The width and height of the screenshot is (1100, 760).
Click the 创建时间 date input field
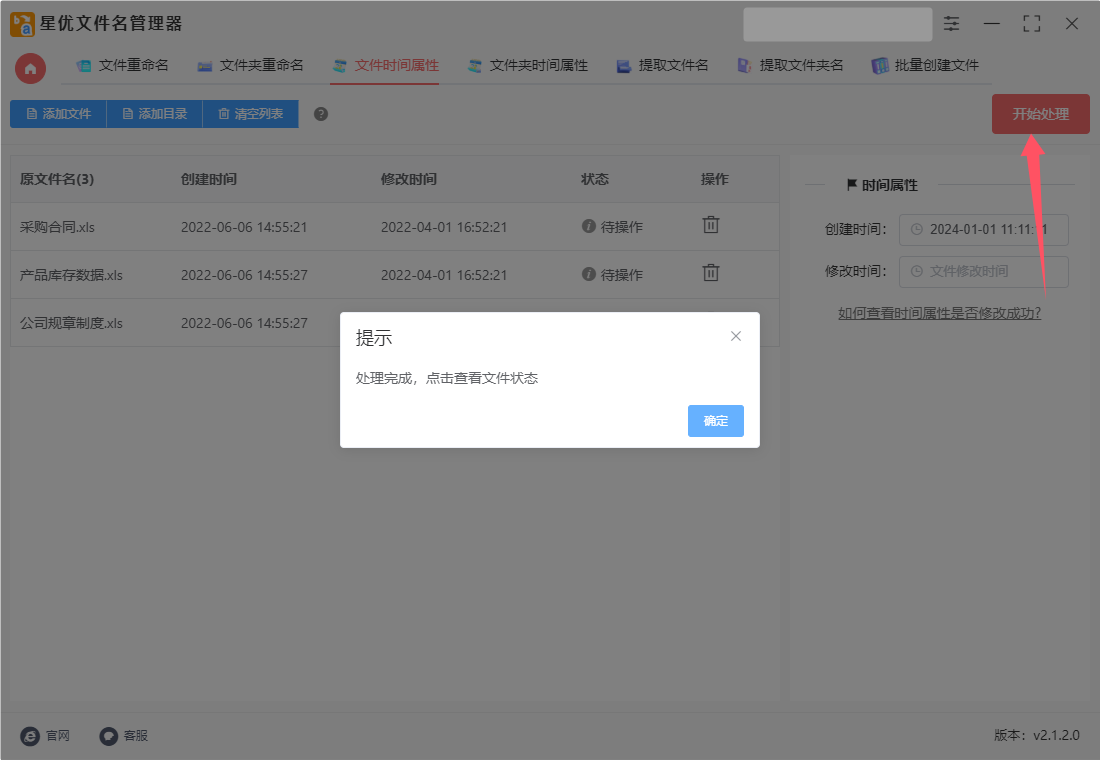coord(984,229)
